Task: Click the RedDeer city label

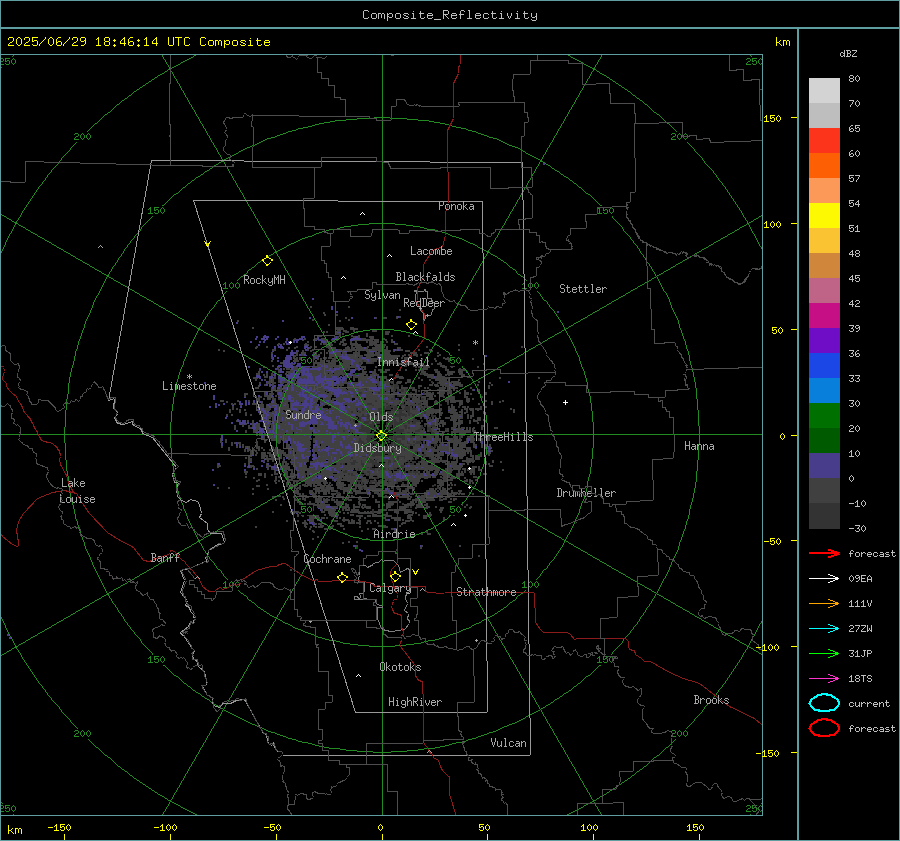Action: (x=424, y=303)
